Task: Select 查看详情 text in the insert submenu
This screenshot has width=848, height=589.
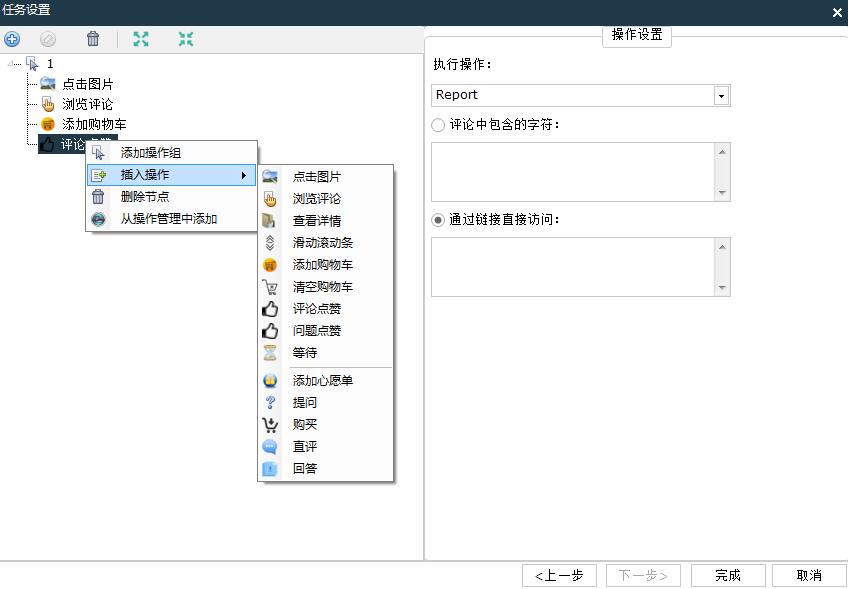Action: (317, 221)
